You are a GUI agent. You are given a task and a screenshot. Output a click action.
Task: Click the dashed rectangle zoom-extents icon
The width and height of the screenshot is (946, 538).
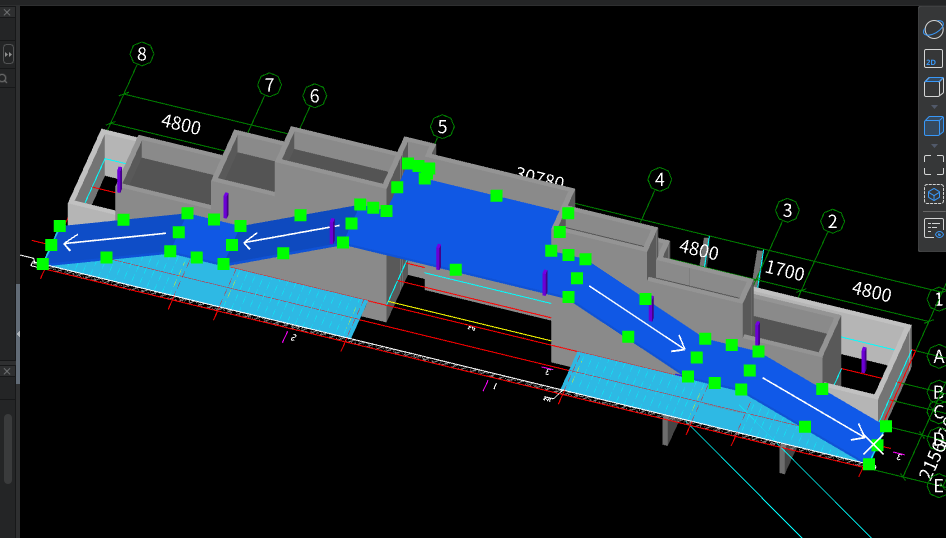pos(933,165)
